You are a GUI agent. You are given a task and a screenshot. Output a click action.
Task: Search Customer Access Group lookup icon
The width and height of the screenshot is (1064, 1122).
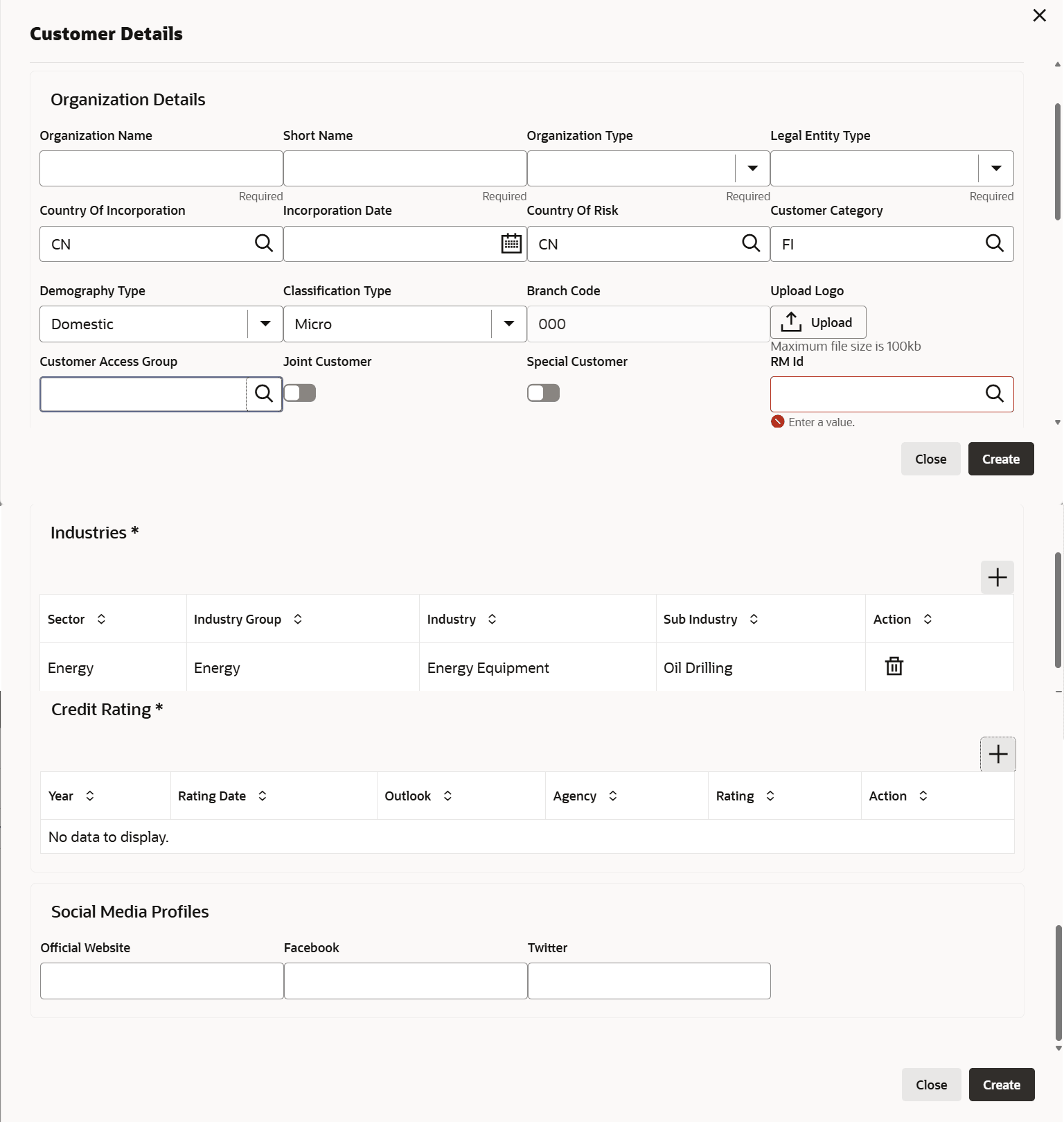(x=264, y=394)
